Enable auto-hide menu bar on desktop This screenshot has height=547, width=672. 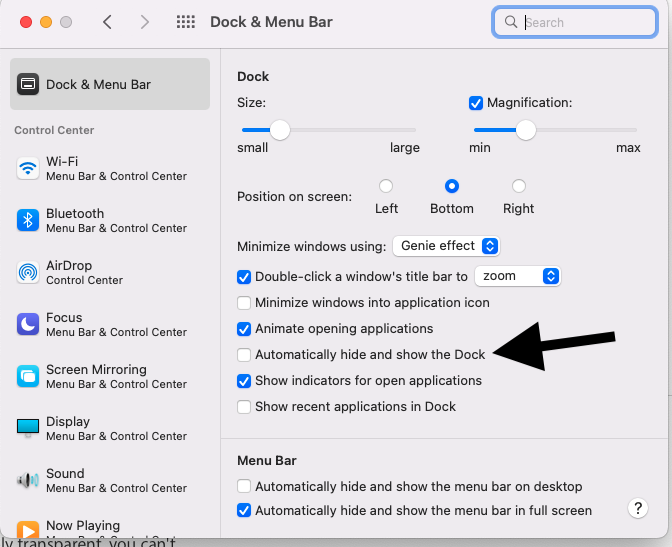(244, 487)
